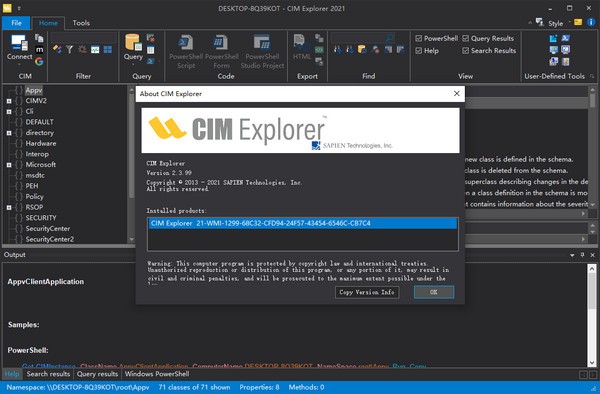Click the blue info icon at top right
The height and width of the screenshot is (394, 600).
tap(591, 22)
